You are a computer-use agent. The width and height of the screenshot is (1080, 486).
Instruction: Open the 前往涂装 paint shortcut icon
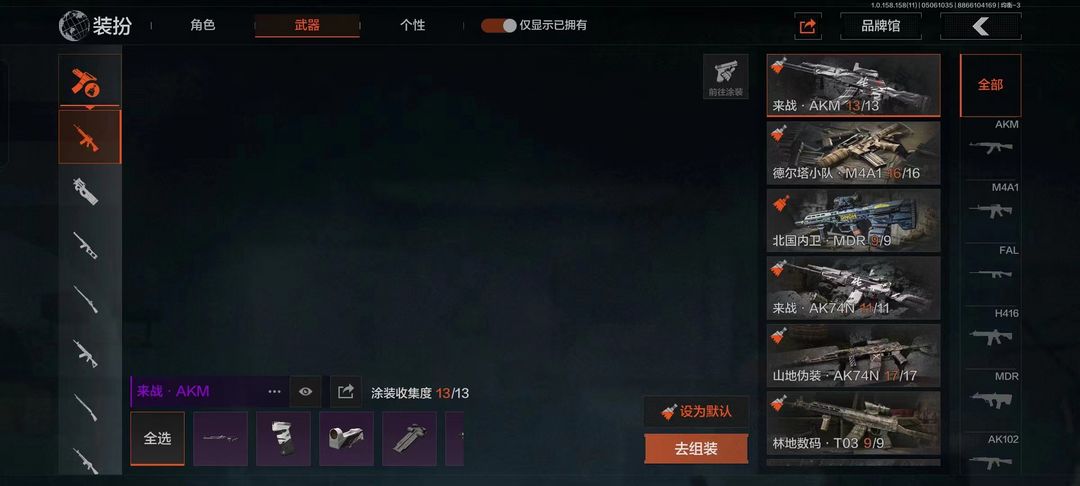(x=725, y=76)
